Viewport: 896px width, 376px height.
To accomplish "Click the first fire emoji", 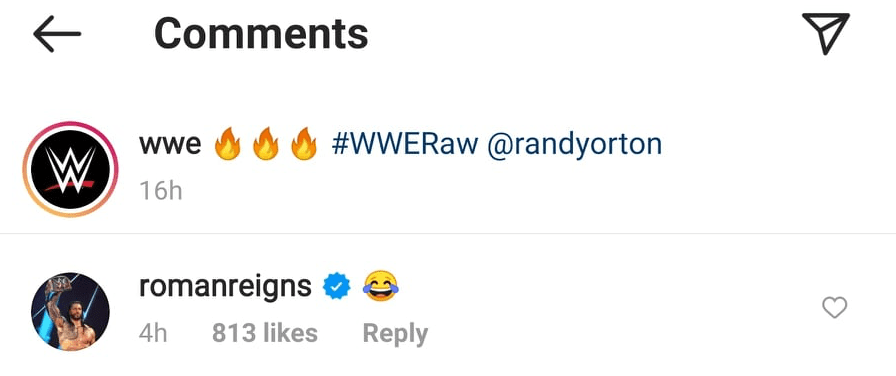I will [227, 145].
